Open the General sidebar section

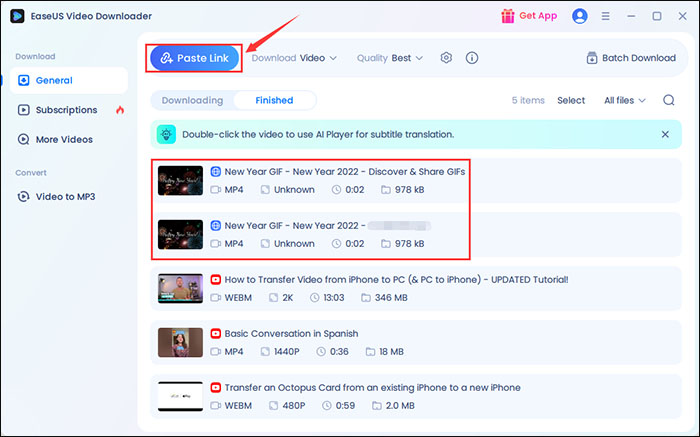point(69,80)
